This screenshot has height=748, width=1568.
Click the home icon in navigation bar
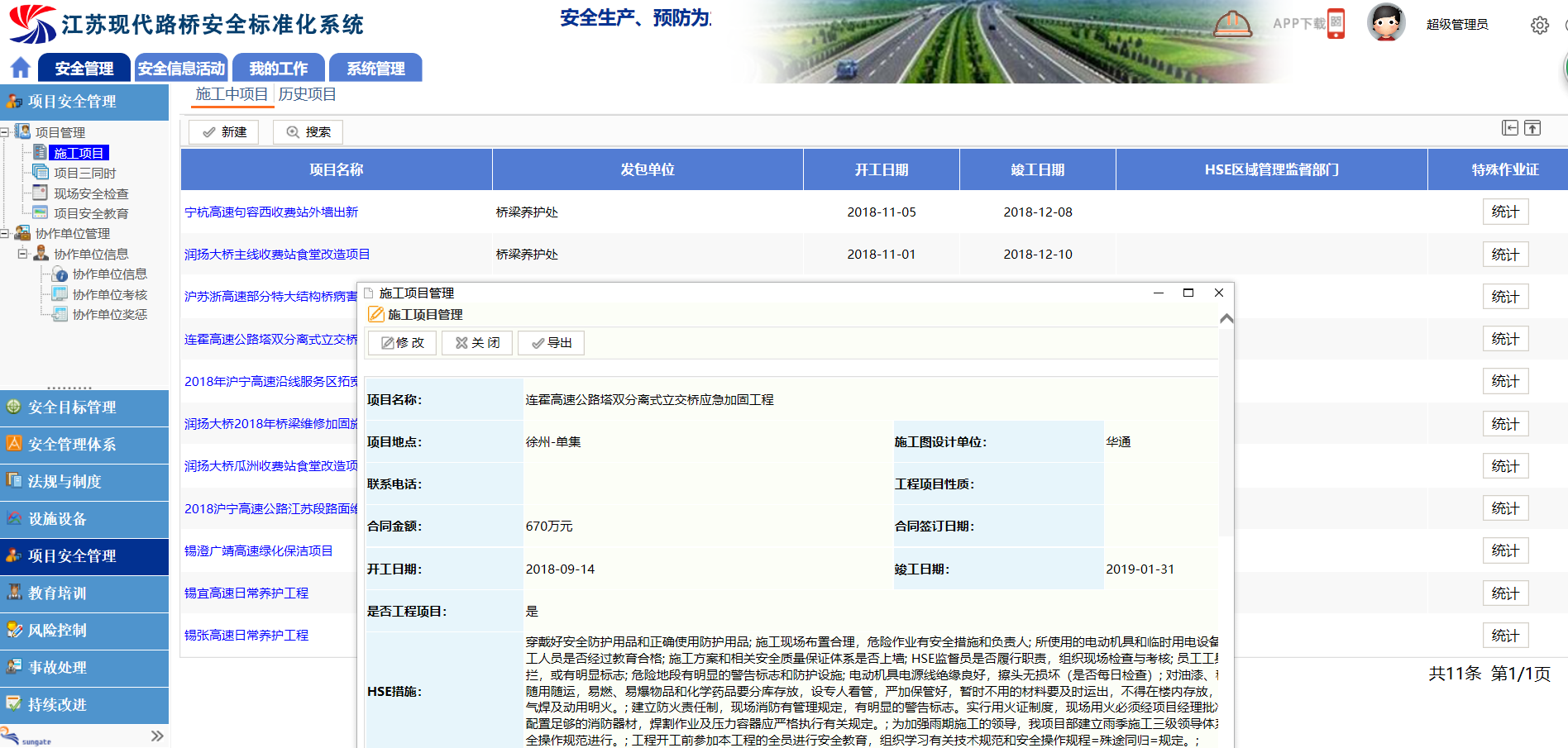[21, 68]
